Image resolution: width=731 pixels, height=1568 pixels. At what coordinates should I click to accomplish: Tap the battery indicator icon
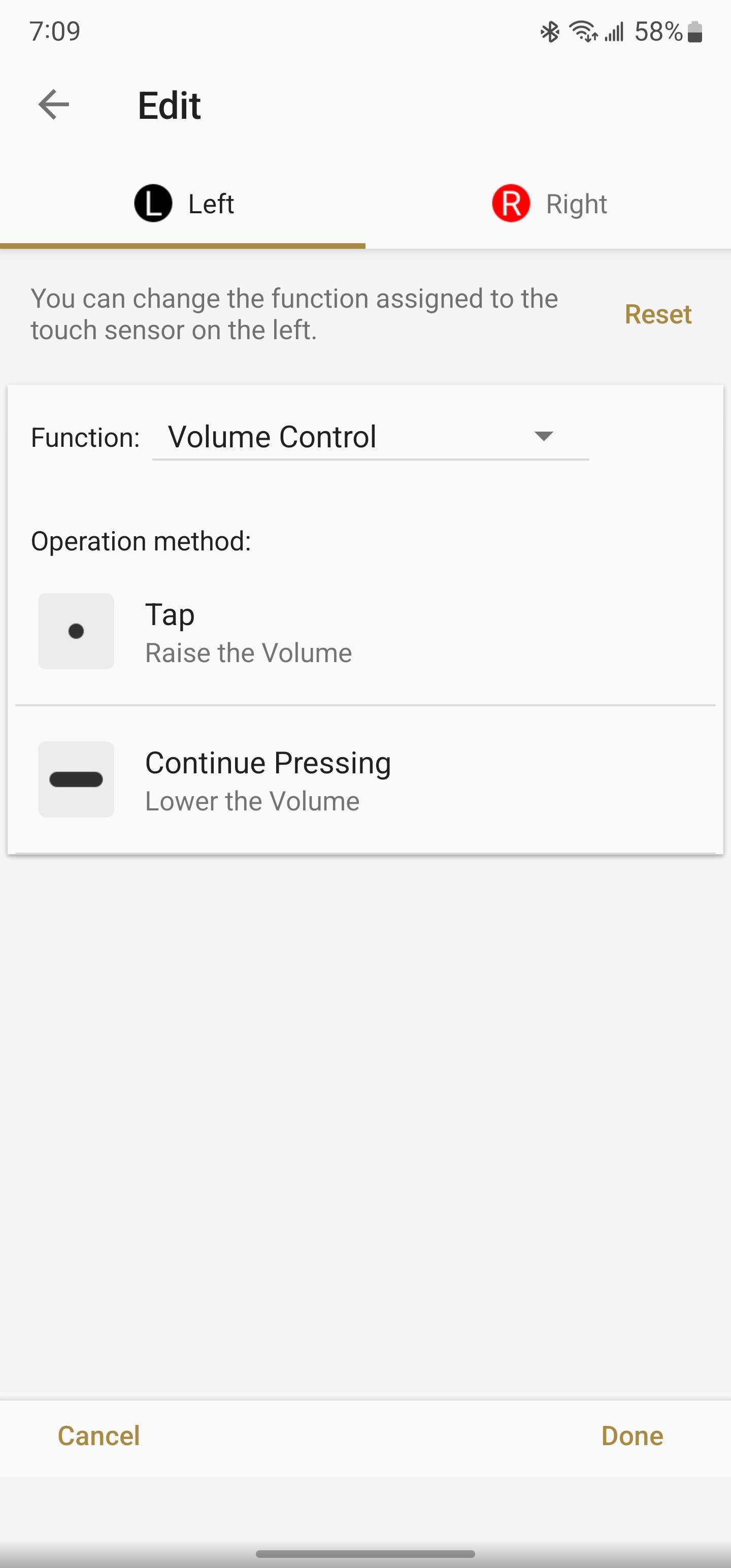click(x=695, y=31)
